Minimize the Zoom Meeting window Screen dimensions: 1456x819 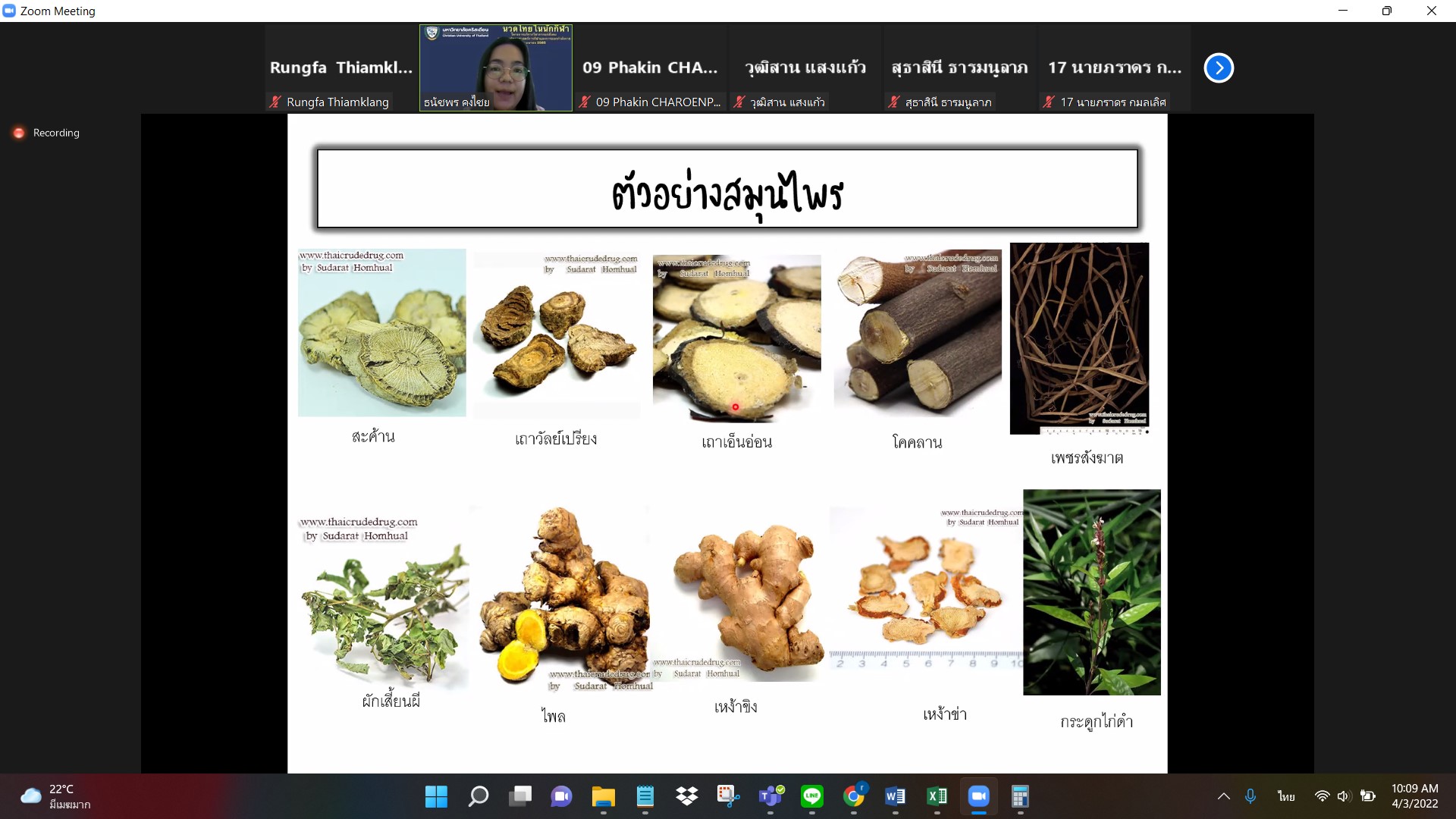point(1342,11)
